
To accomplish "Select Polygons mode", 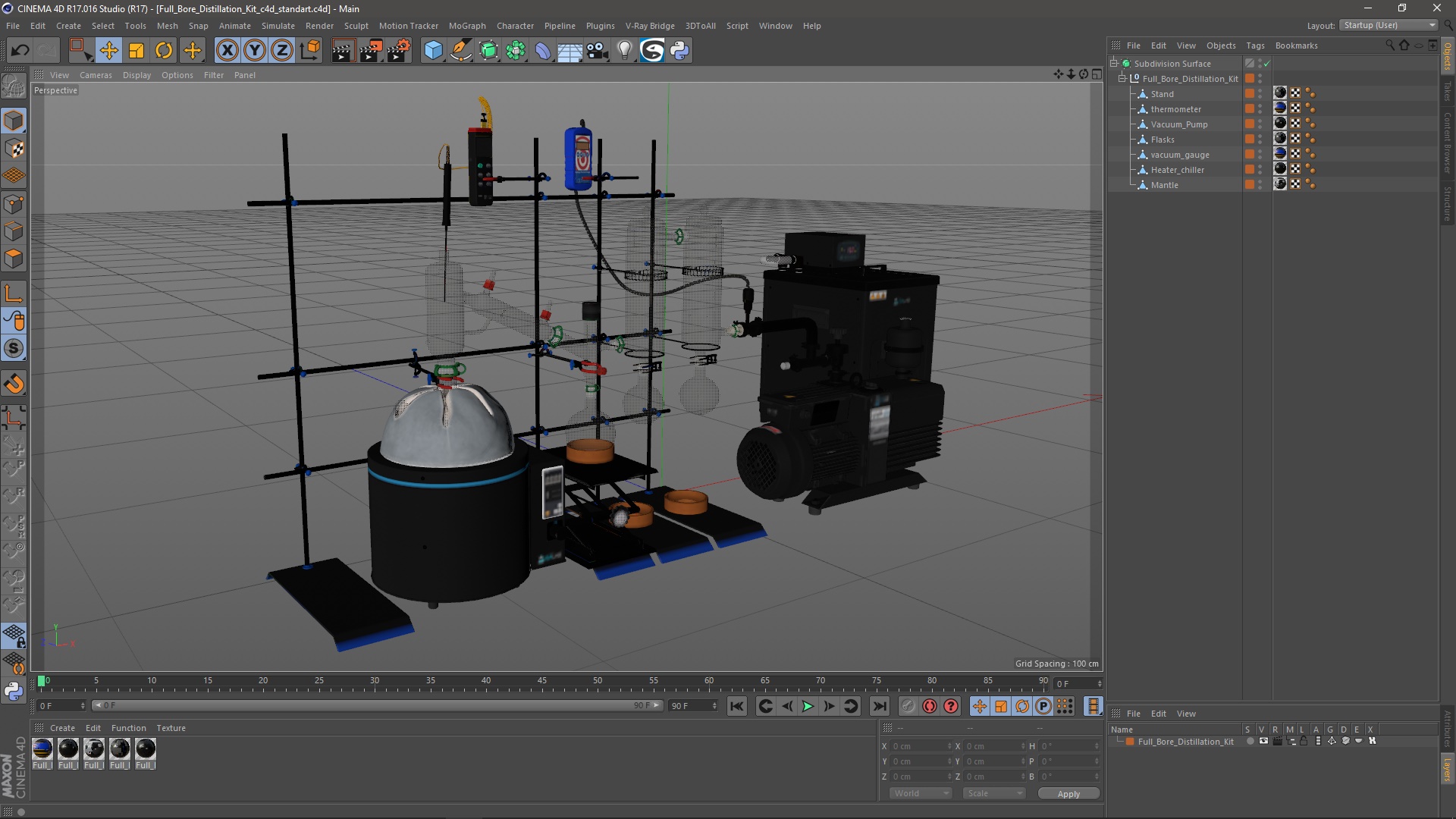I will coord(14,259).
